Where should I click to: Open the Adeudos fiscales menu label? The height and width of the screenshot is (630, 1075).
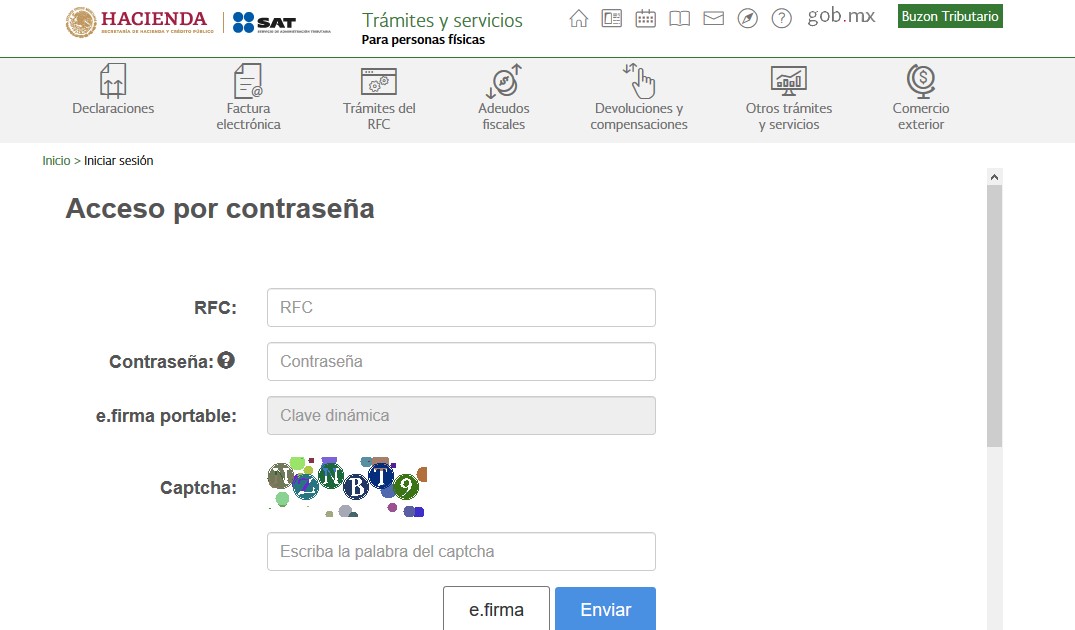(x=504, y=117)
